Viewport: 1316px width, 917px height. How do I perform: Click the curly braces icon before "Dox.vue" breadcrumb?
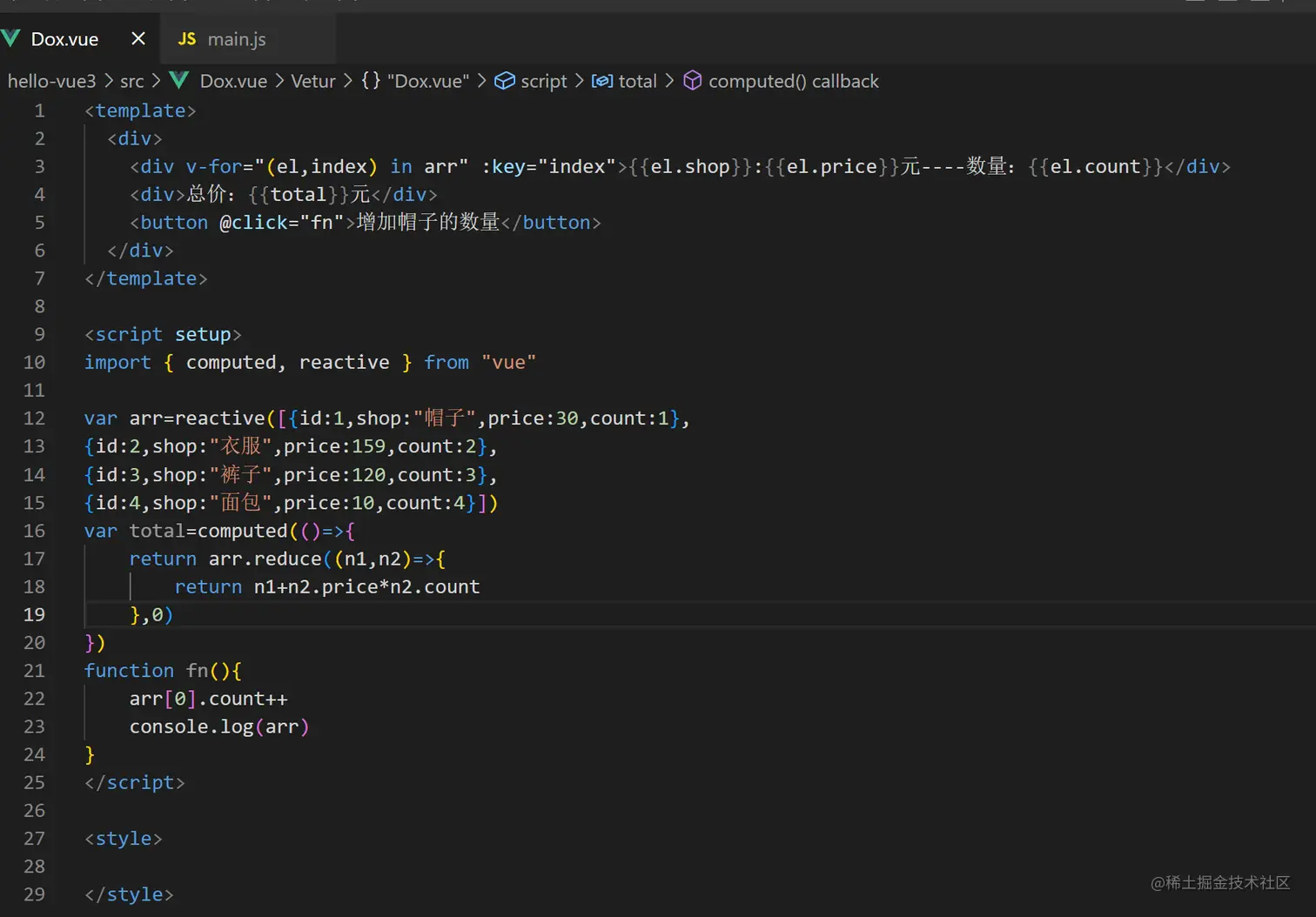(x=371, y=81)
